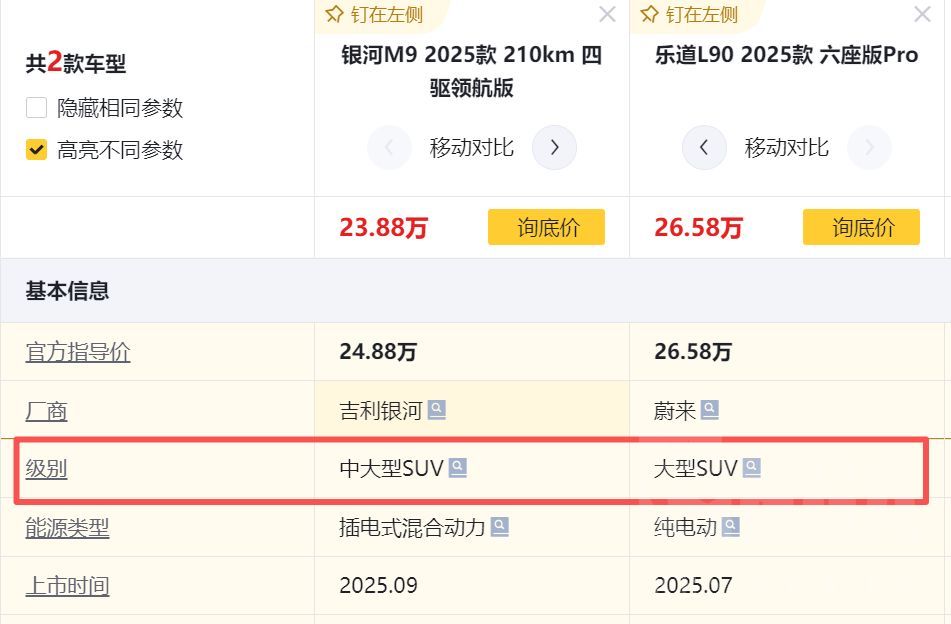The image size is (951, 624).
Task: Click the 23.88万 price text
Action: pyautogui.click(x=383, y=227)
